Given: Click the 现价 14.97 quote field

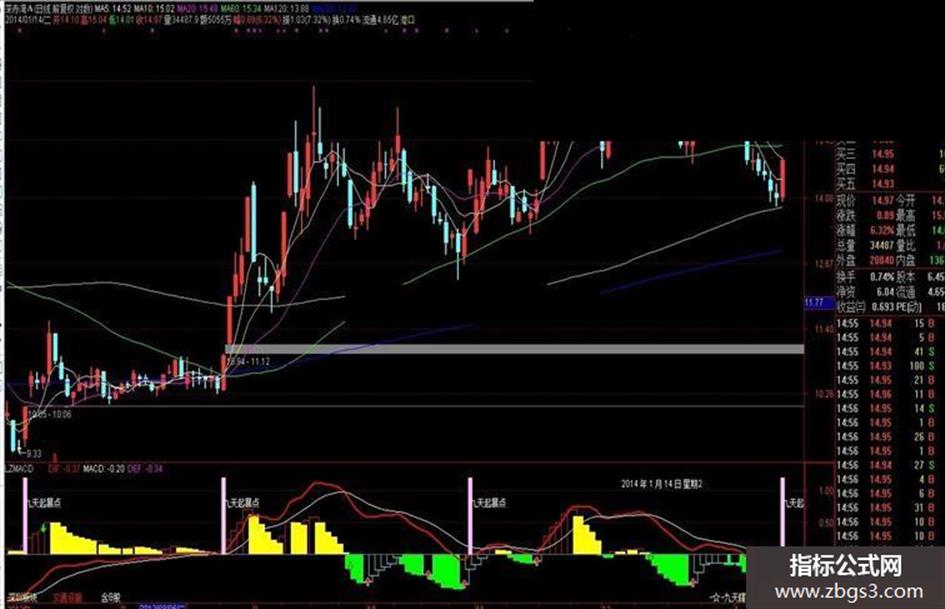Looking at the screenshot, I should point(864,200).
